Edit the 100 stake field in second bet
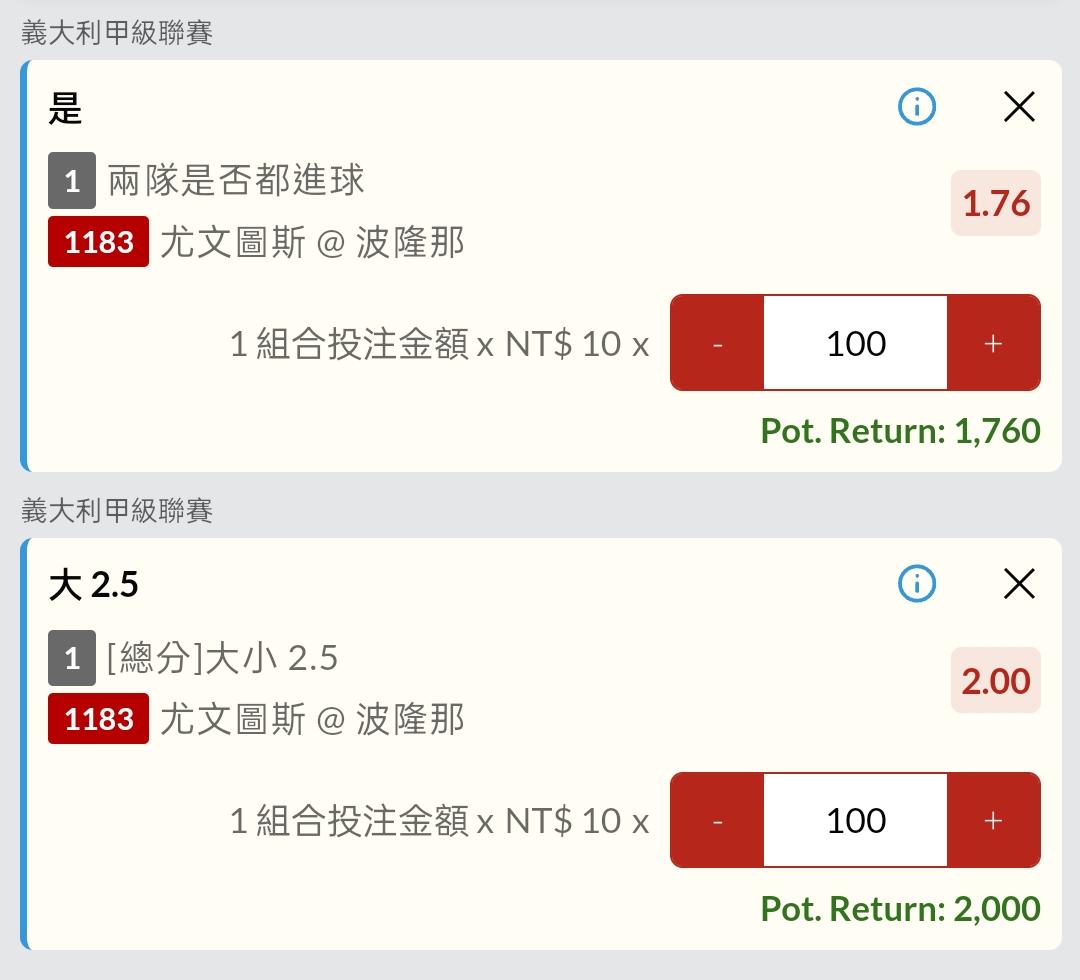1080x980 pixels. pos(855,820)
